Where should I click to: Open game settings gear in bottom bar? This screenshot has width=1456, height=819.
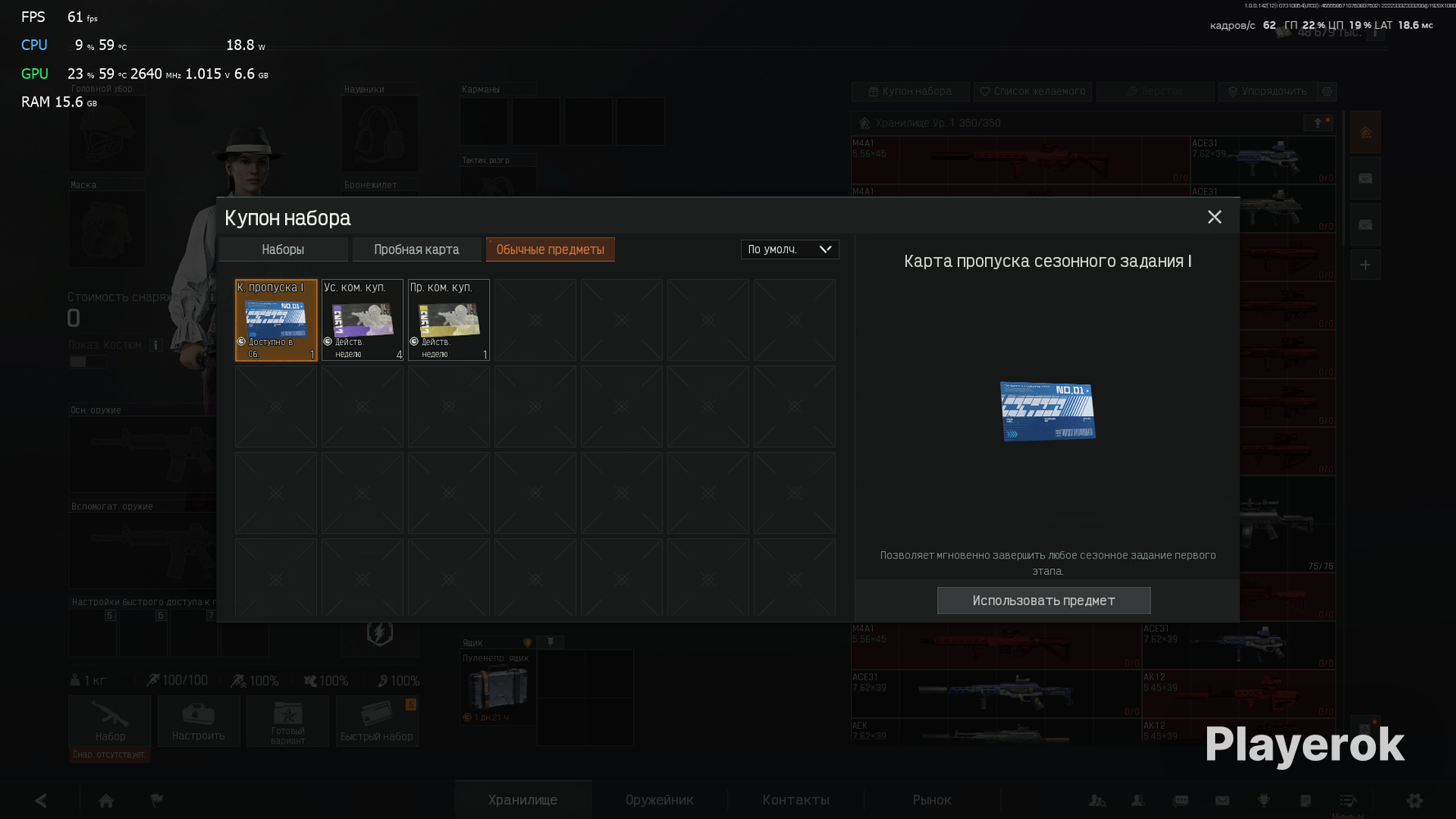pos(1415,800)
